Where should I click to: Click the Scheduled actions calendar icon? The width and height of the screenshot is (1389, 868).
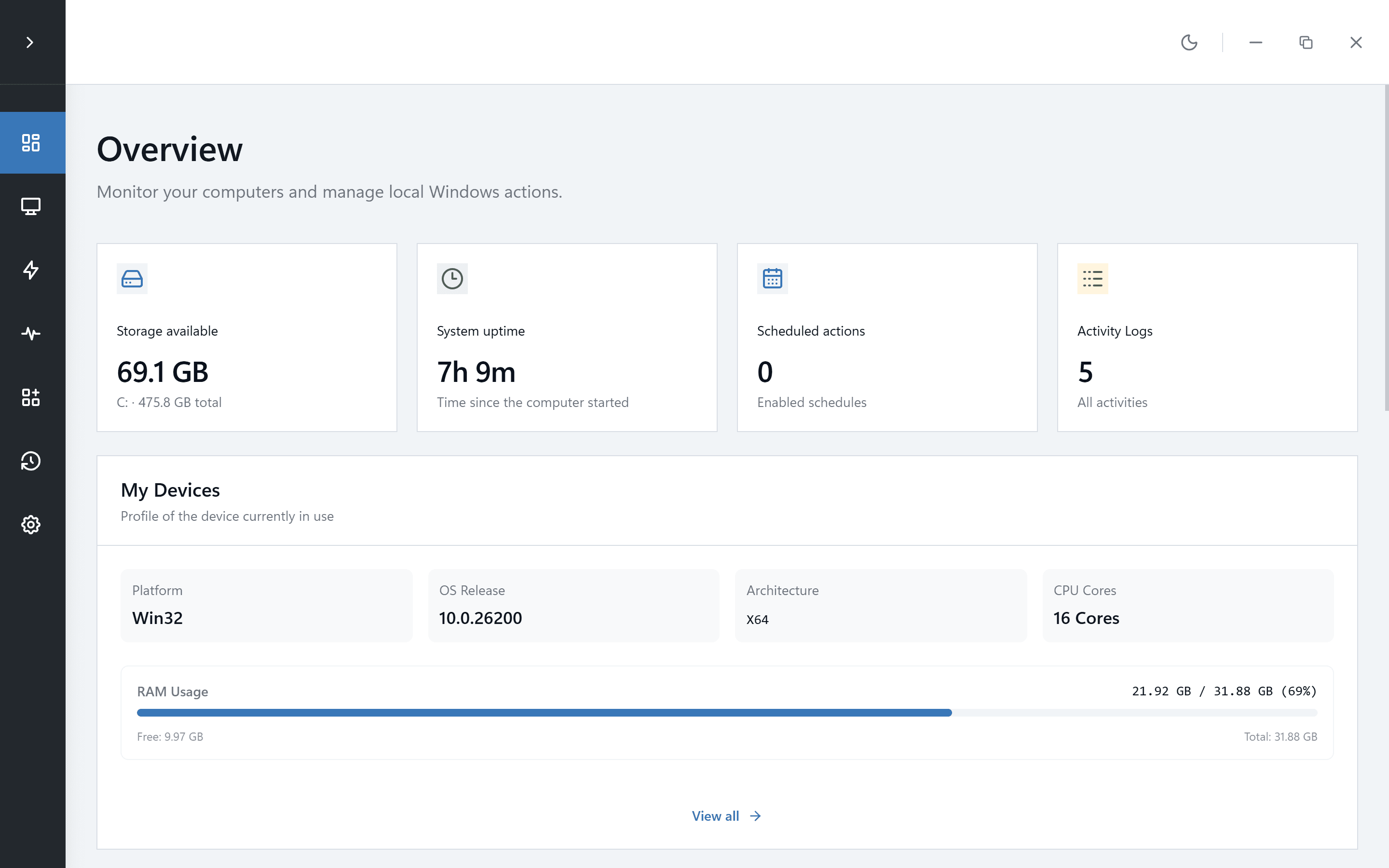773,278
